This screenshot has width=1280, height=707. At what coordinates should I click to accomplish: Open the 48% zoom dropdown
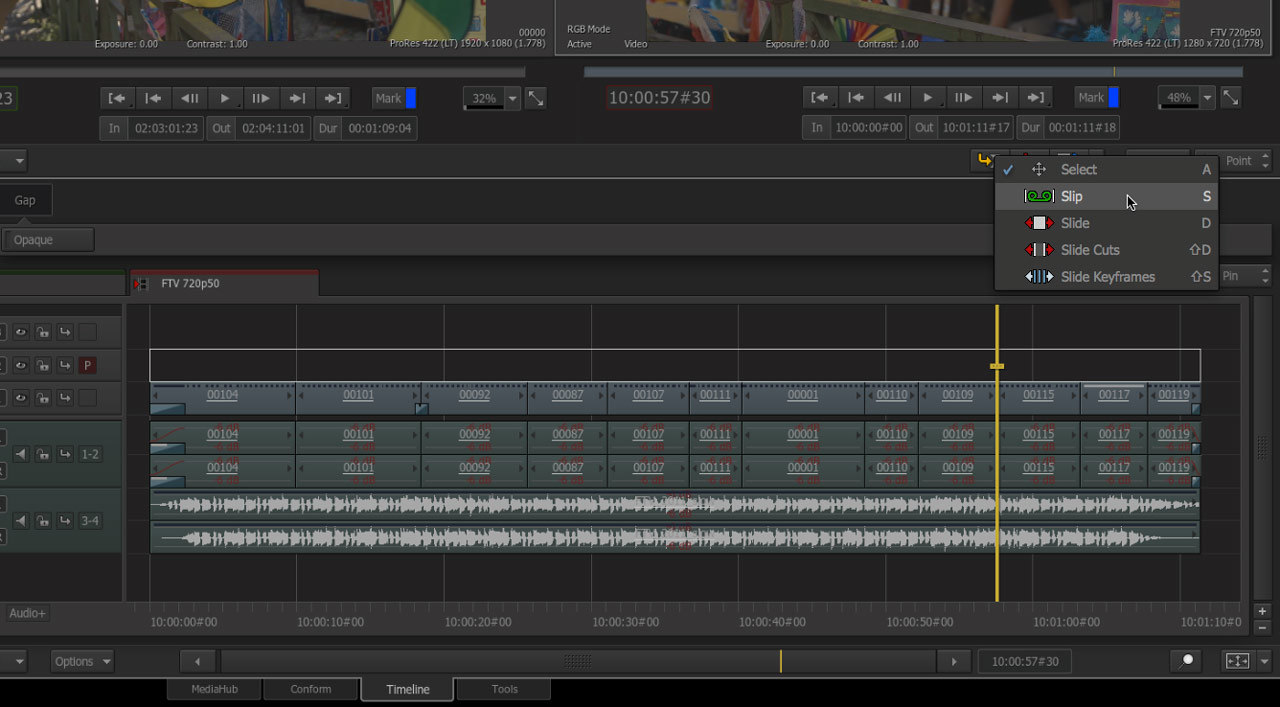pyautogui.click(x=1207, y=98)
